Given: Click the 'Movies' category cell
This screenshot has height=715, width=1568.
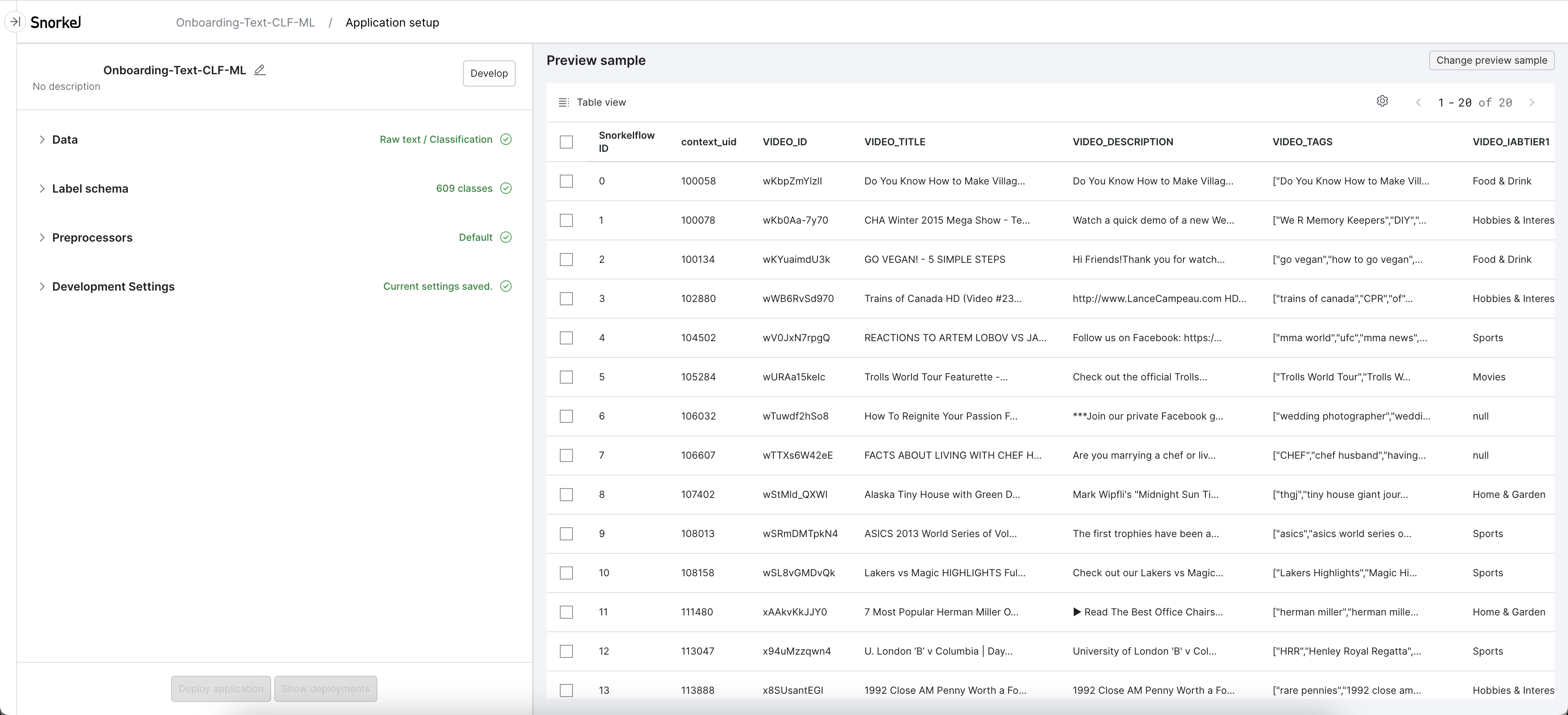Looking at the screenshot, I should coord(1489,377).
